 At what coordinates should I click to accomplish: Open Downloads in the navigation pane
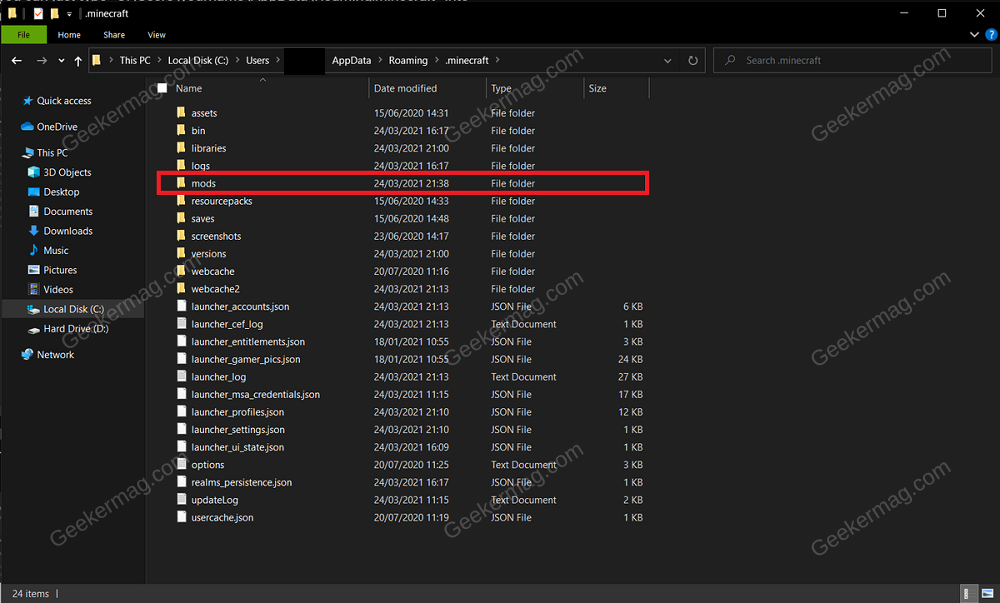68,231
